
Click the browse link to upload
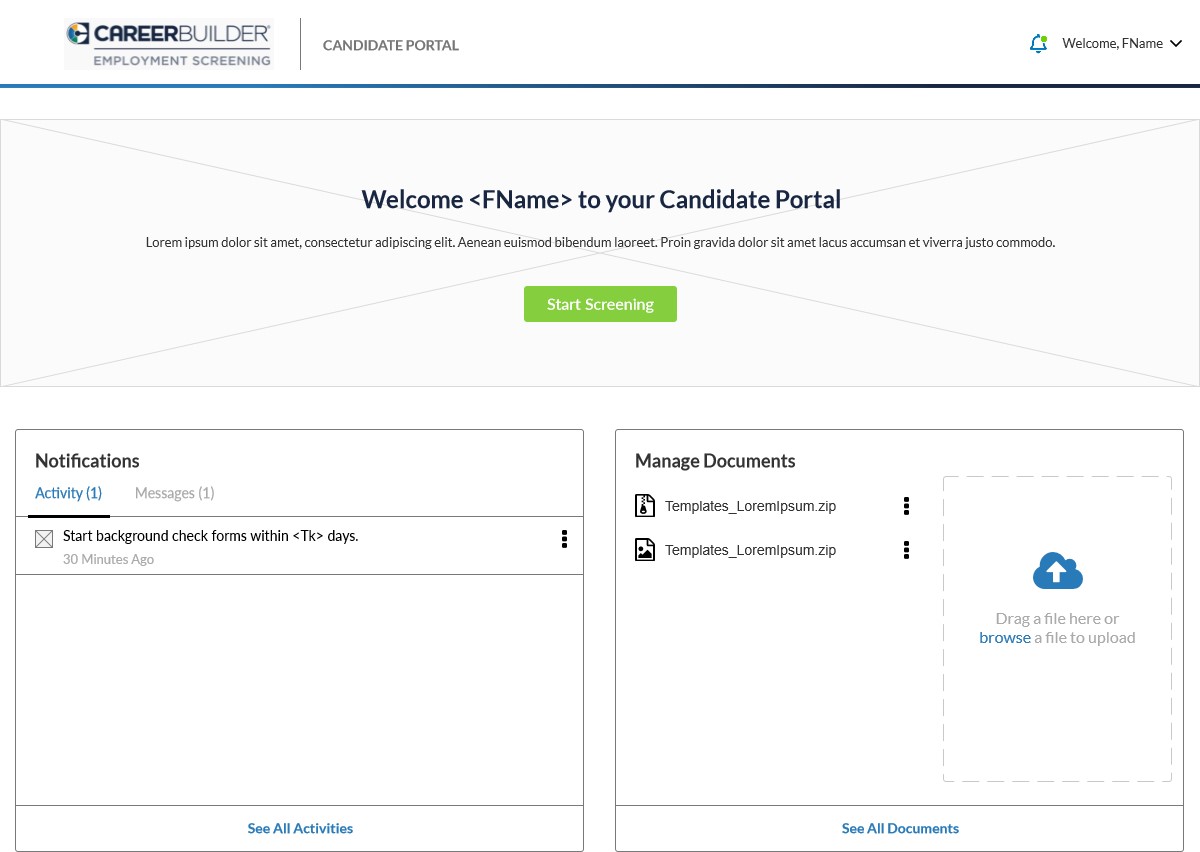(x=1004, y=638)
